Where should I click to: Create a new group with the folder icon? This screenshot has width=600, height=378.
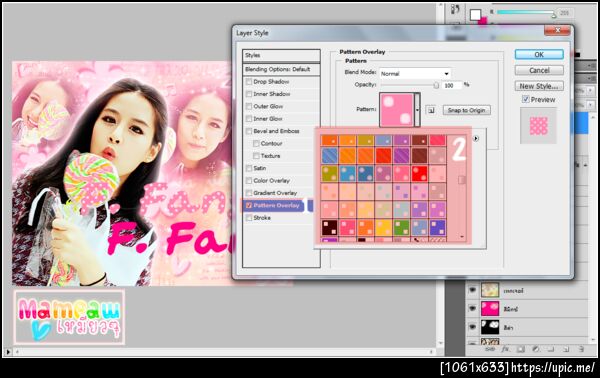(551, 349)
